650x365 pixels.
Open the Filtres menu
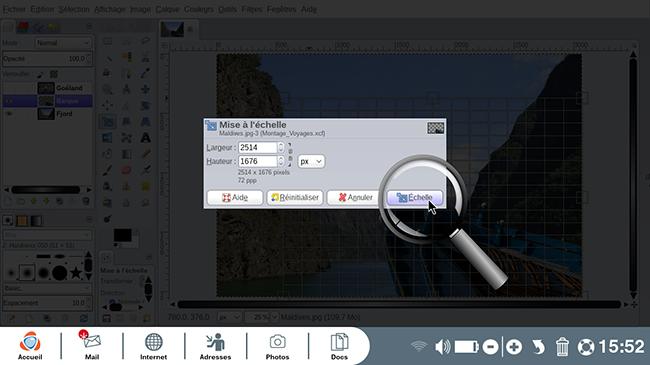[252, 9]
